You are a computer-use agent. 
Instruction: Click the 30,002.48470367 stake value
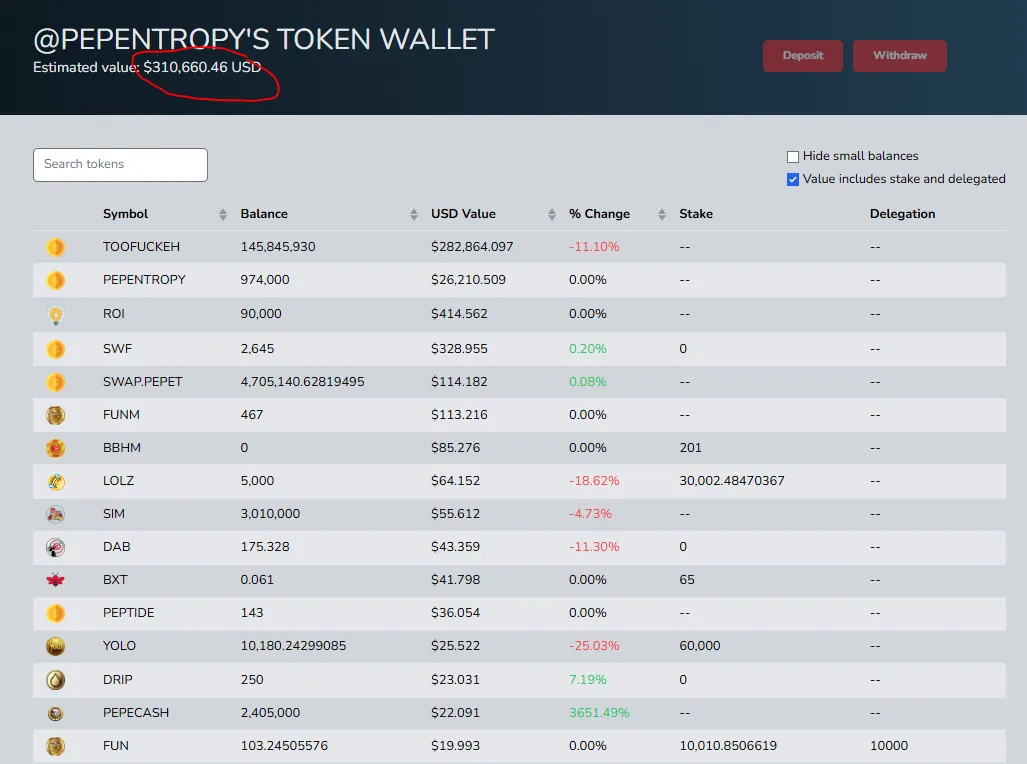pos(732,481)
